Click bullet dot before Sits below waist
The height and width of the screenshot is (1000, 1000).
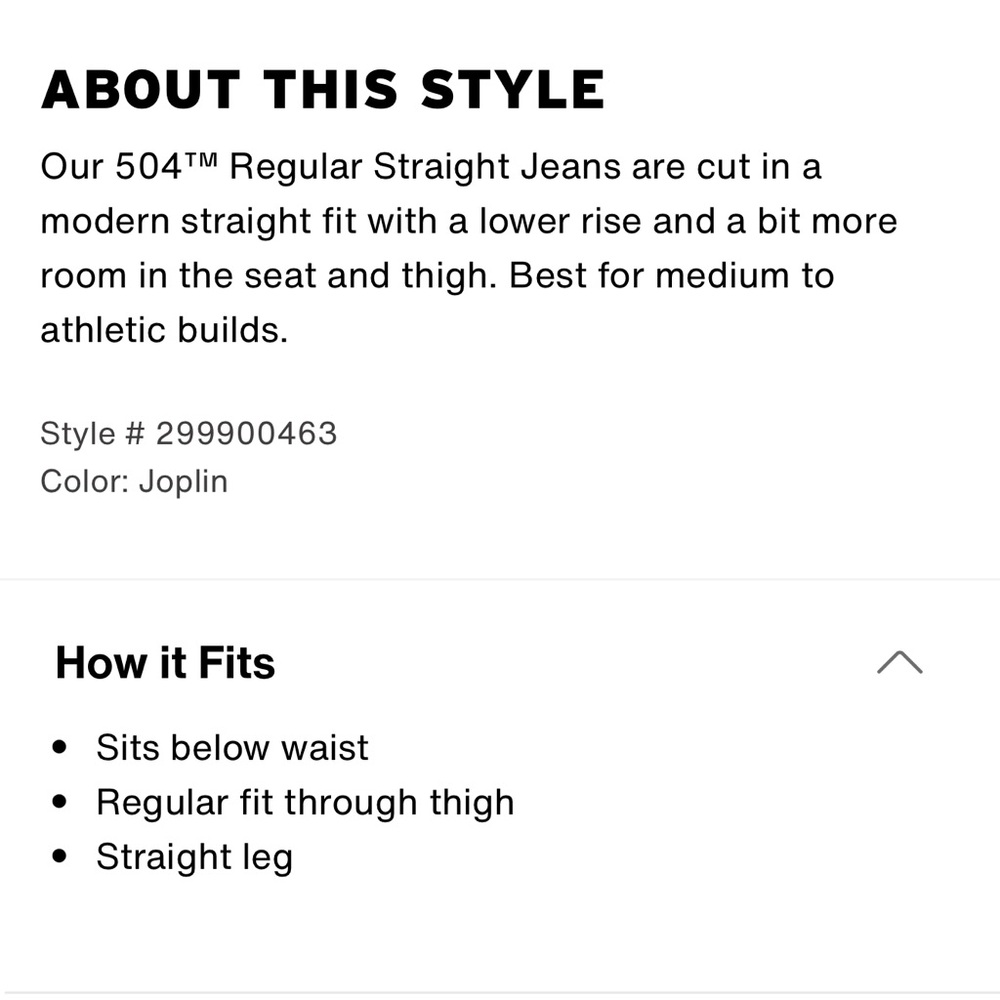59,747
